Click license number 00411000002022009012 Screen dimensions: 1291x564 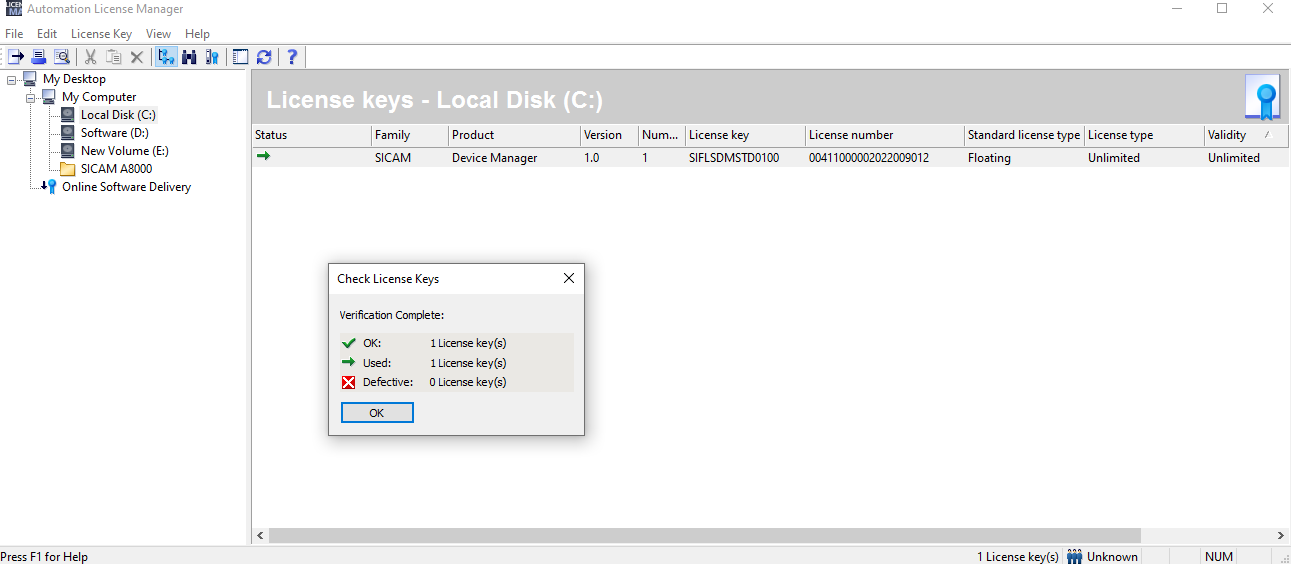pyautogui.click(x=869, y=158)
